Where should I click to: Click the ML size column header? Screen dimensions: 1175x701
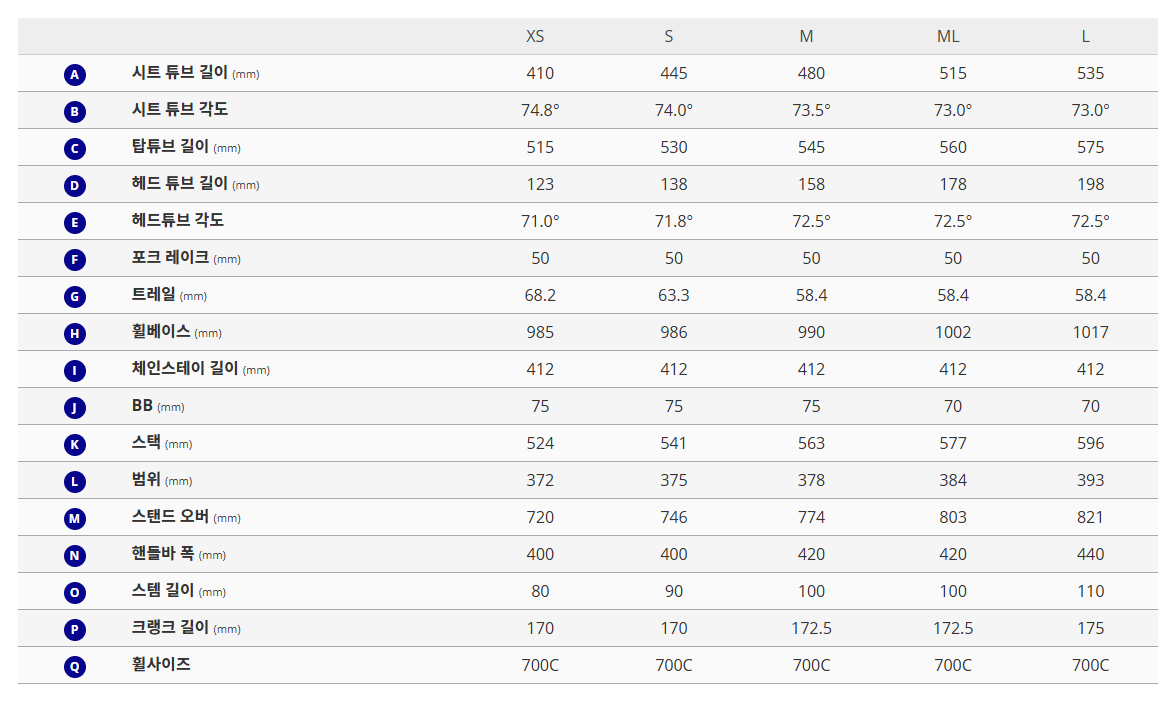[x=948, y=37]
